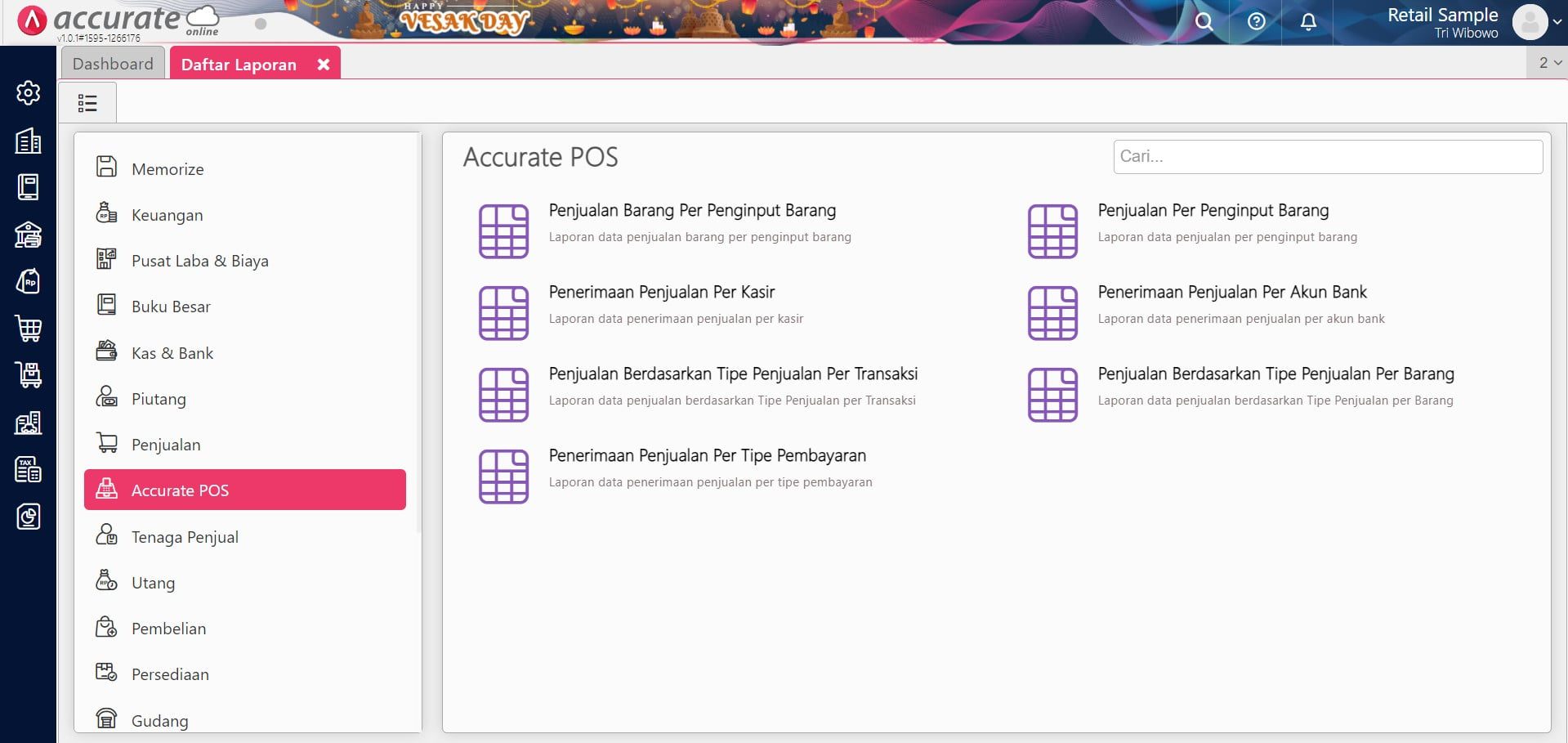Select Persediaan report category
This screenshot has width=1568, height=743.
click(x=170, y=674)
